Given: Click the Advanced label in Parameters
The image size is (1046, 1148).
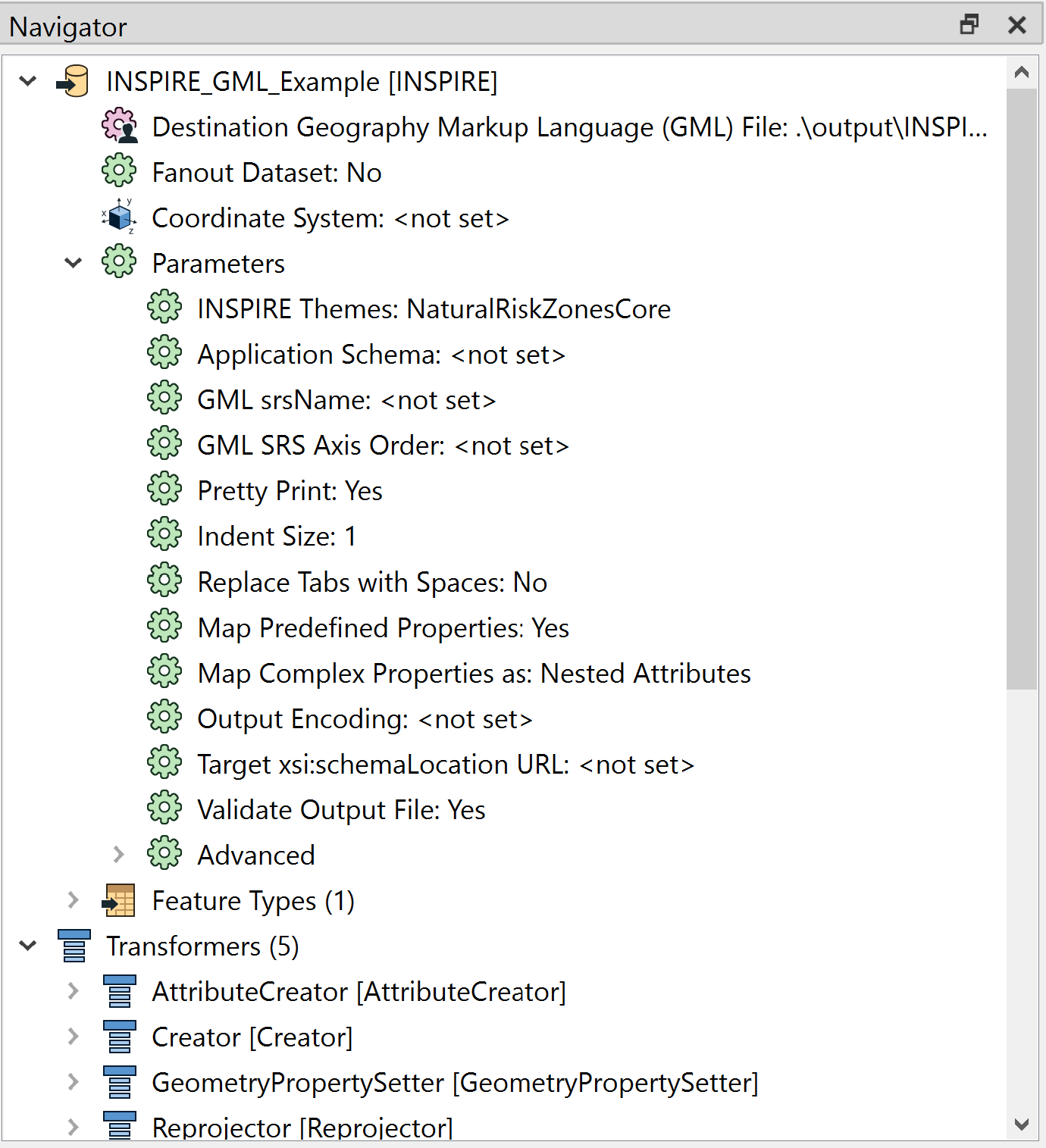Looking at the screenshot, I should point(256,856).
